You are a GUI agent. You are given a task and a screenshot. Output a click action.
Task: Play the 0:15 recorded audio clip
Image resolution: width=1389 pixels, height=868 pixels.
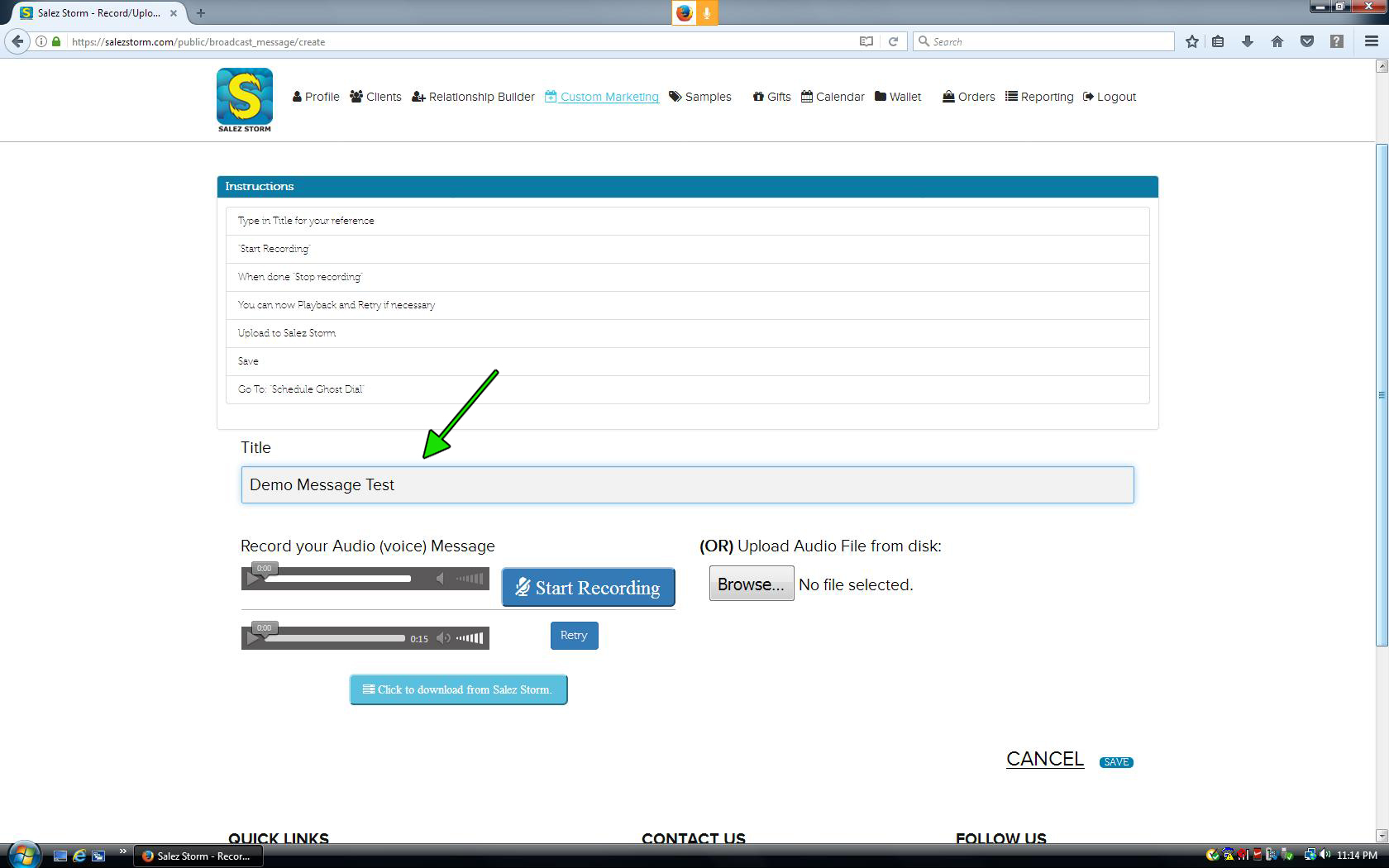[254, 638]
